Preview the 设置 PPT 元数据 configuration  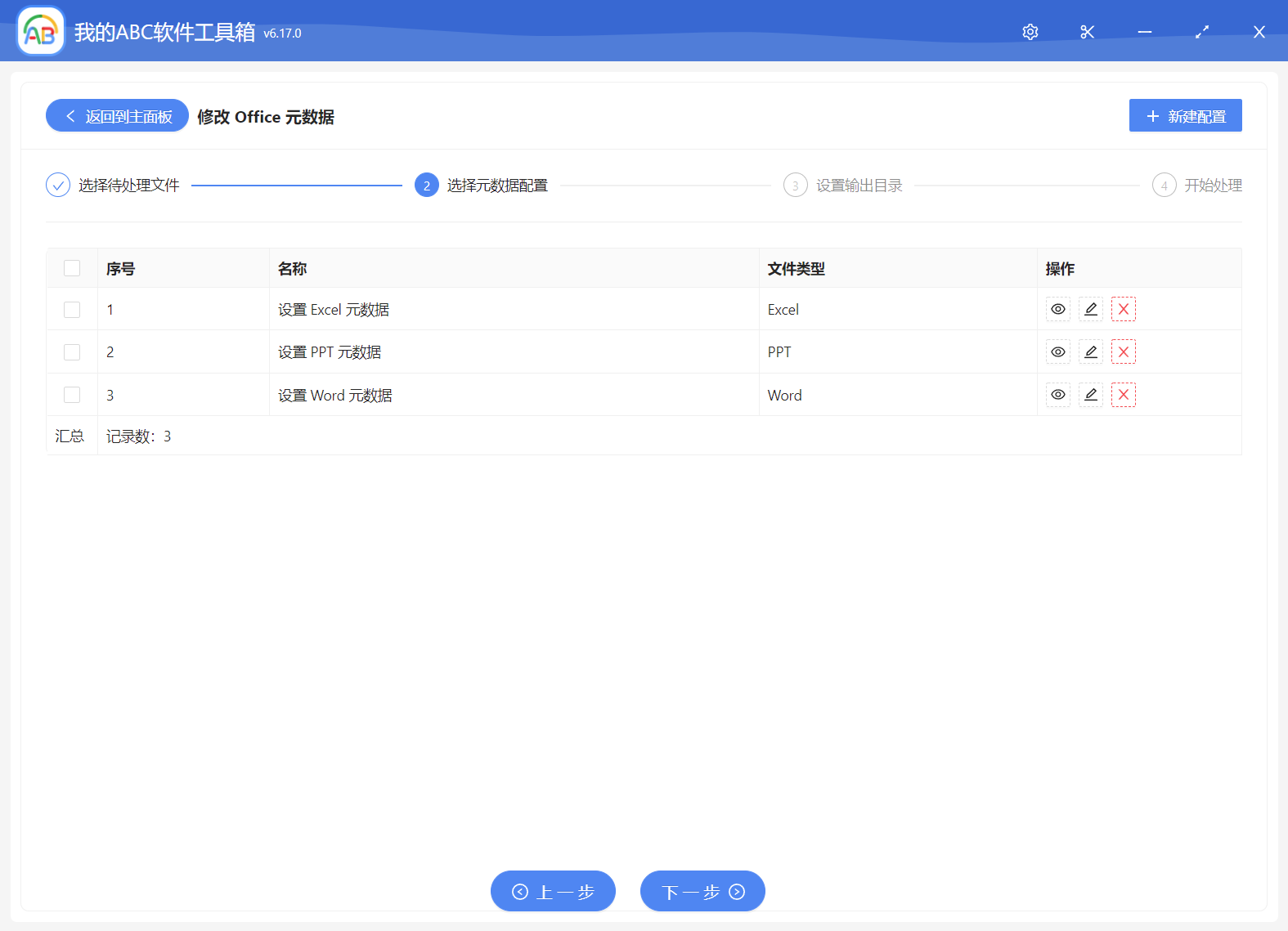pos(1058,351)
